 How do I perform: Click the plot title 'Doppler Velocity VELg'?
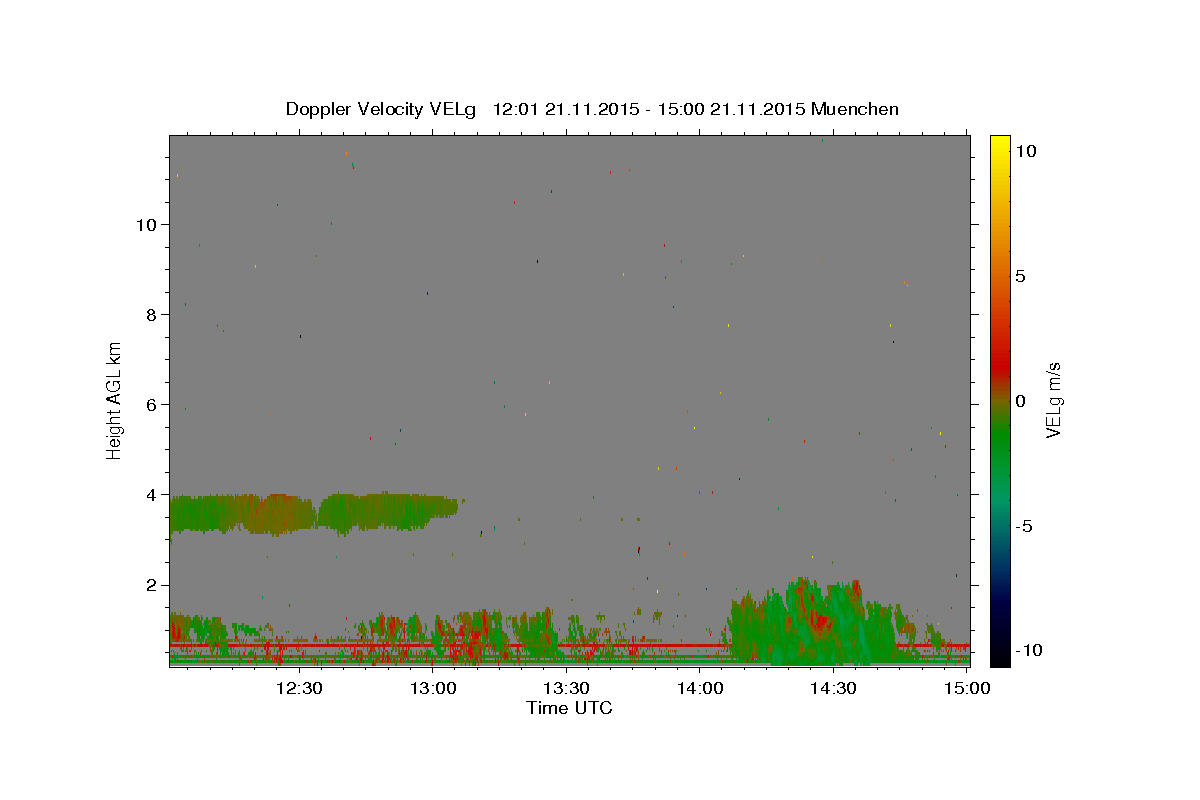pos(382,109)
